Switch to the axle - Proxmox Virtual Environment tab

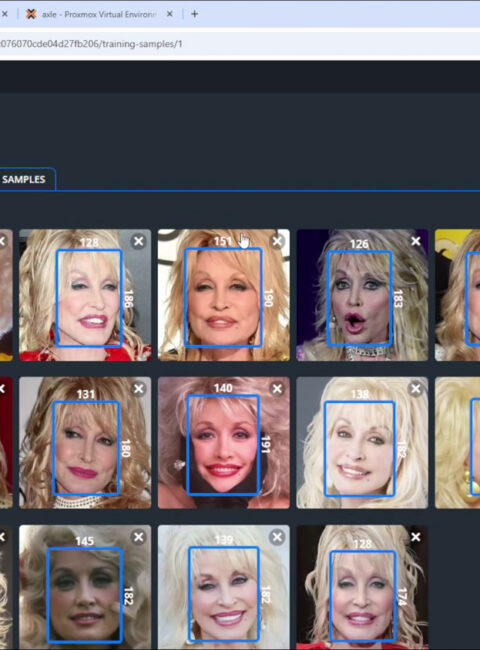[x=99, y=14]
